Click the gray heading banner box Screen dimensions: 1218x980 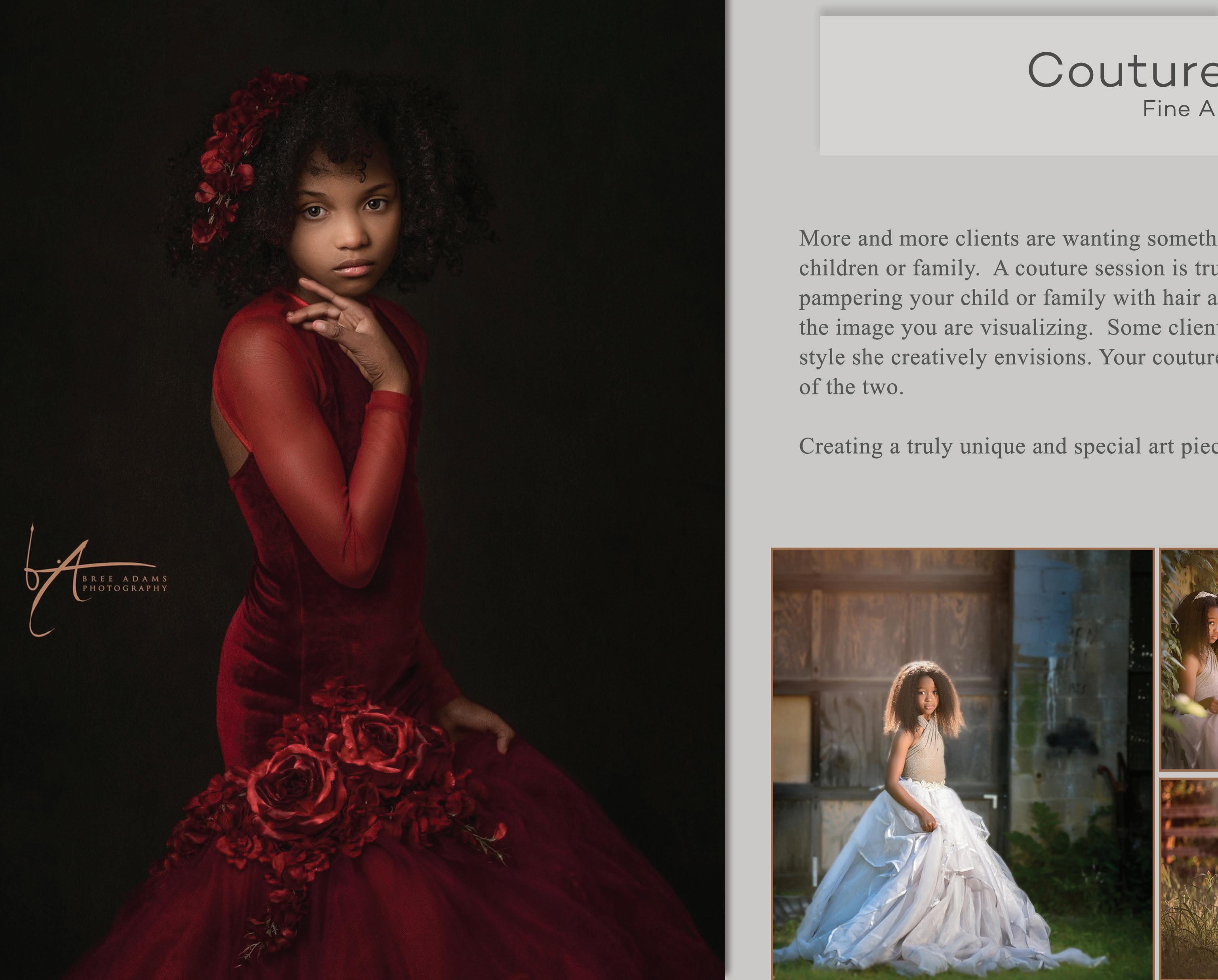tap(1019, 86)
